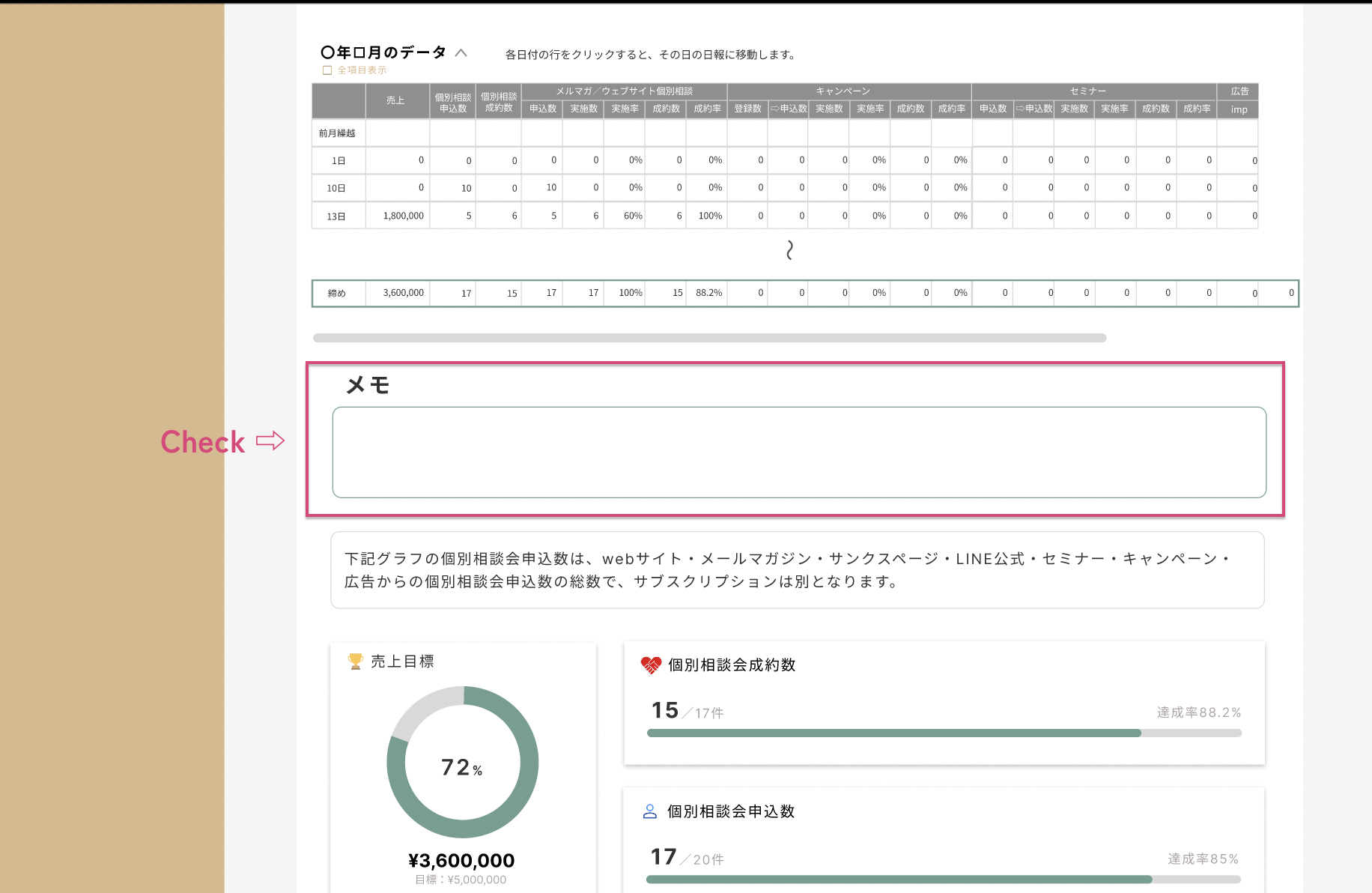Collapse the 〇年□月のデータ section chevron

461,53
